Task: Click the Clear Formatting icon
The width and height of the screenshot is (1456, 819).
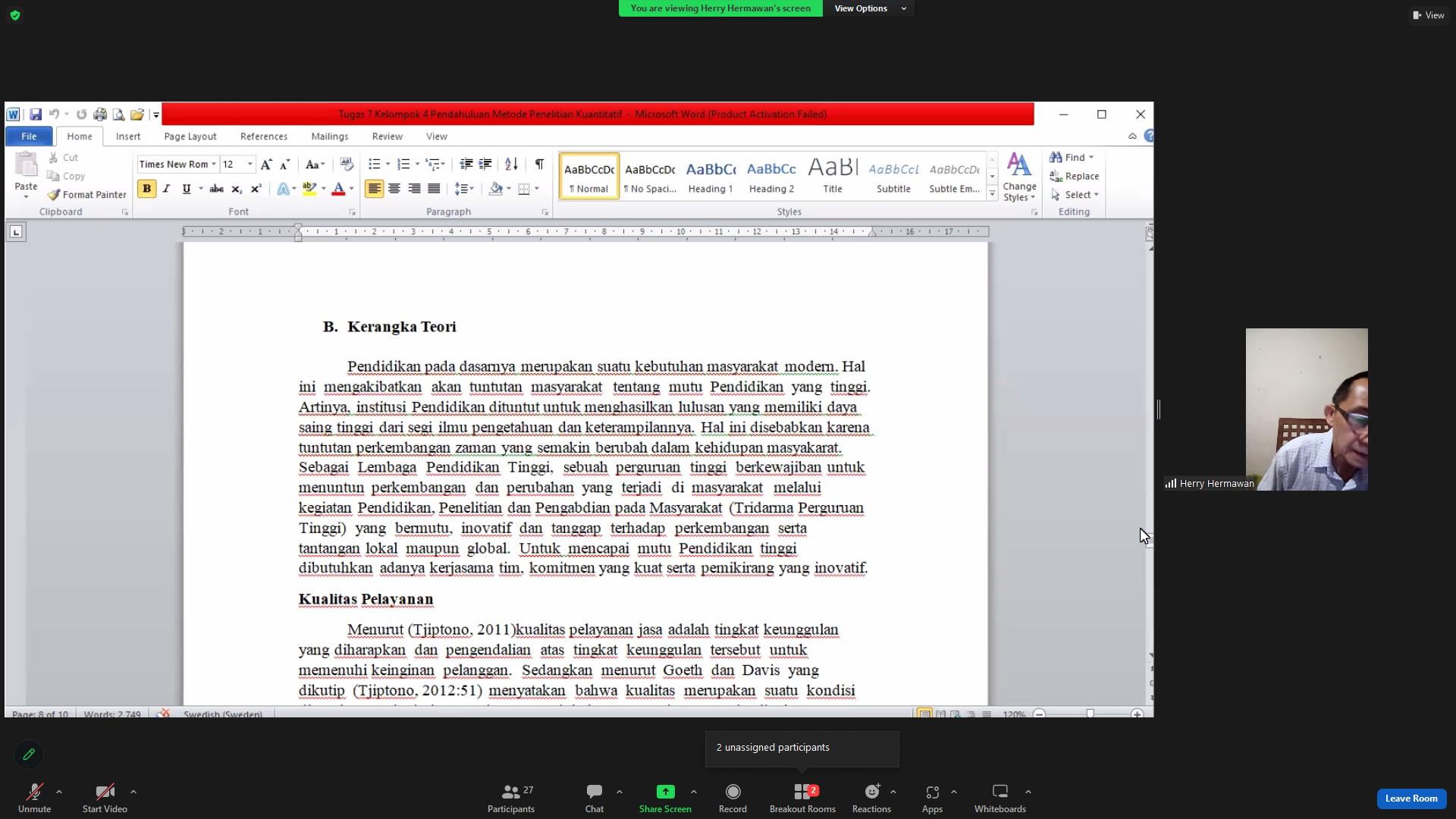Action: tap(347, 164)
